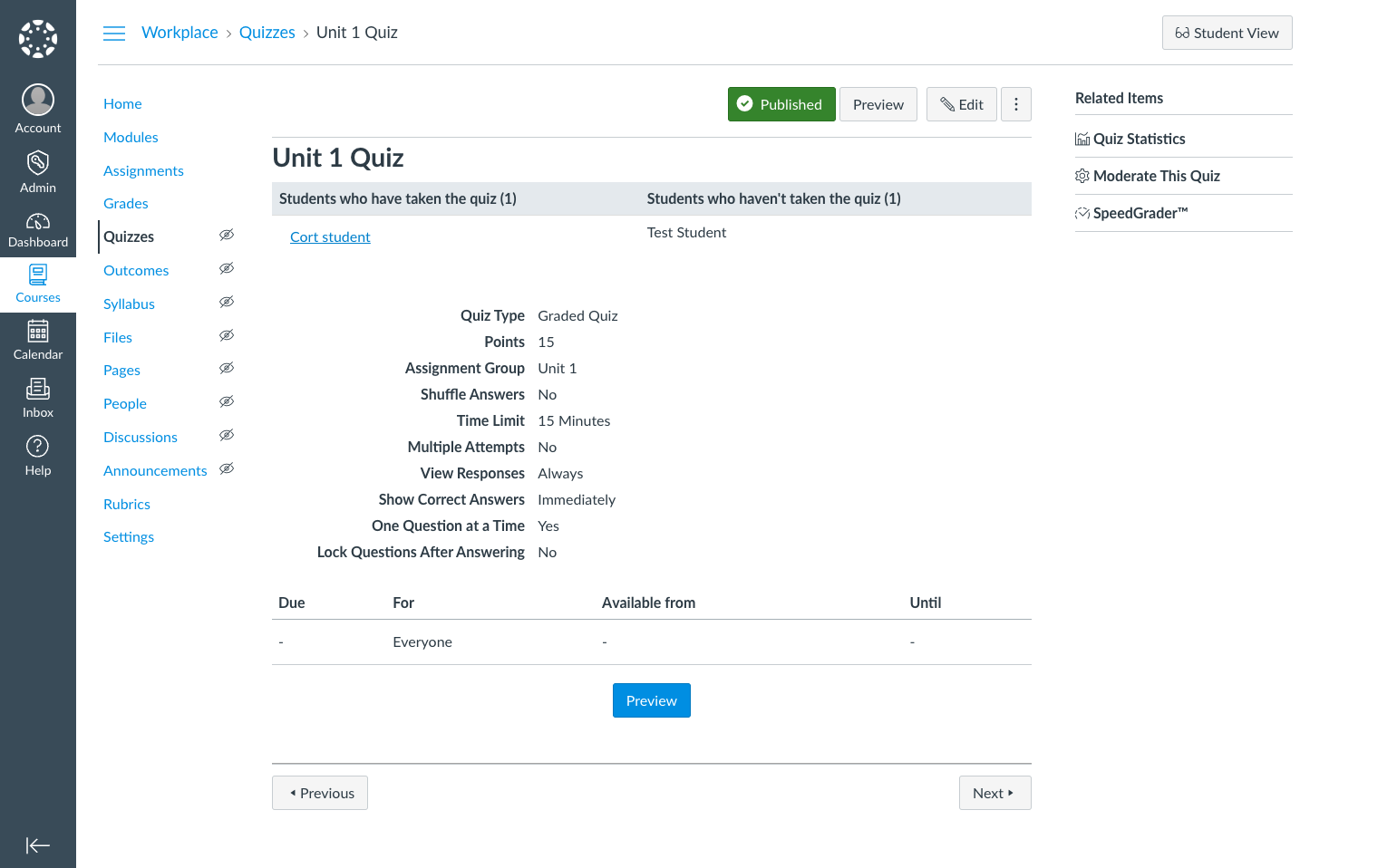Open the Canvas logo home
Image resolution: width=1397 pixels, height=868 pixels.
(x=38, y=39)
